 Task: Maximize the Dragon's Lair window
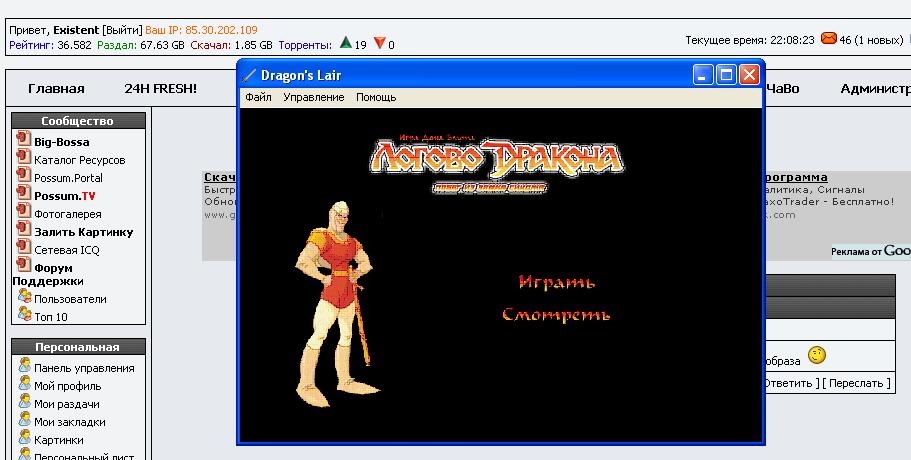726,75
